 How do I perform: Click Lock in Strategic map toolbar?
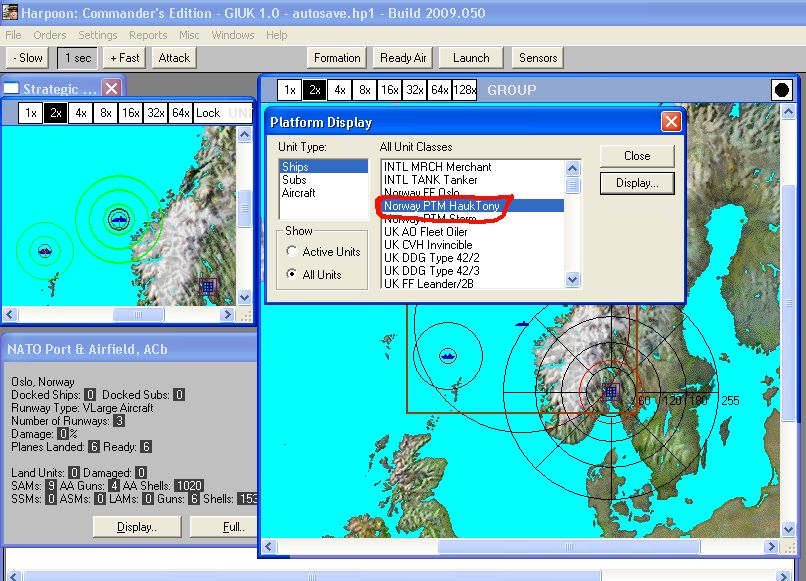[208, 113]
